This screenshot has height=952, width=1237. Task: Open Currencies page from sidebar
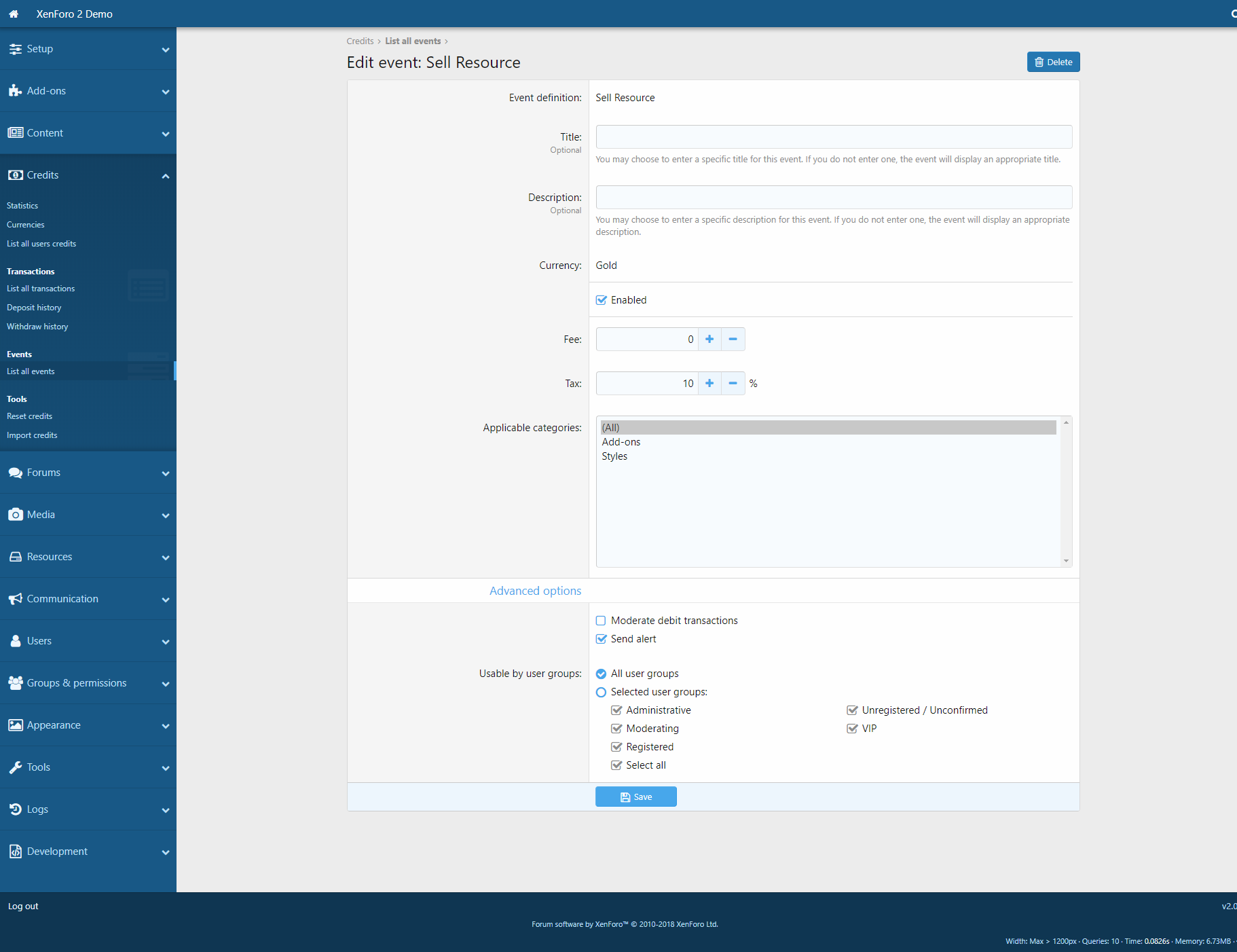coord(26,225)
